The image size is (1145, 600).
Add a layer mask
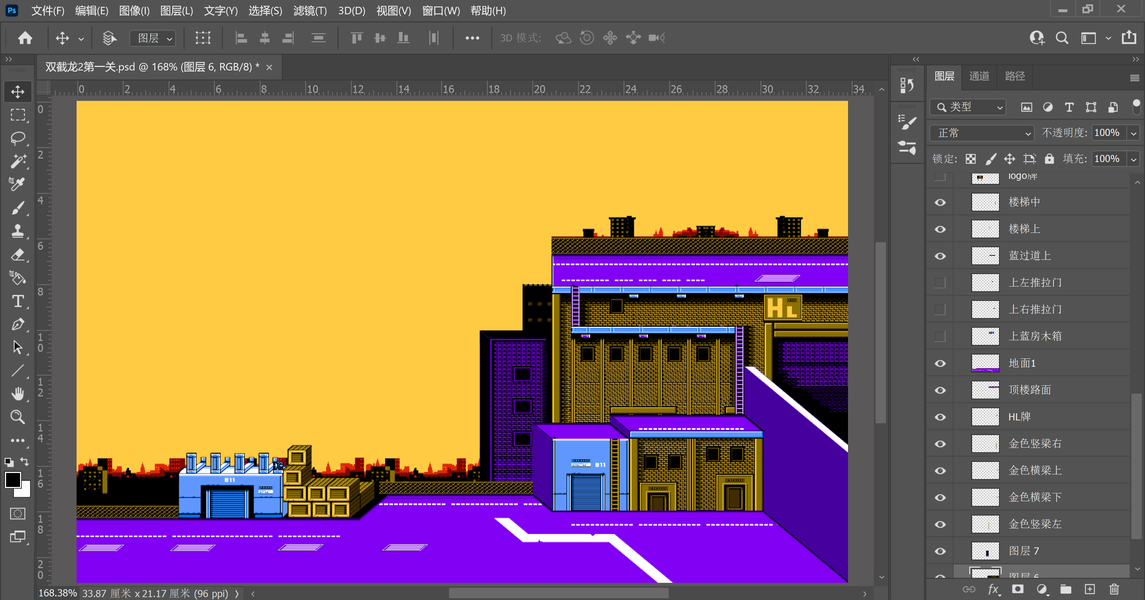pos(1017,589)
